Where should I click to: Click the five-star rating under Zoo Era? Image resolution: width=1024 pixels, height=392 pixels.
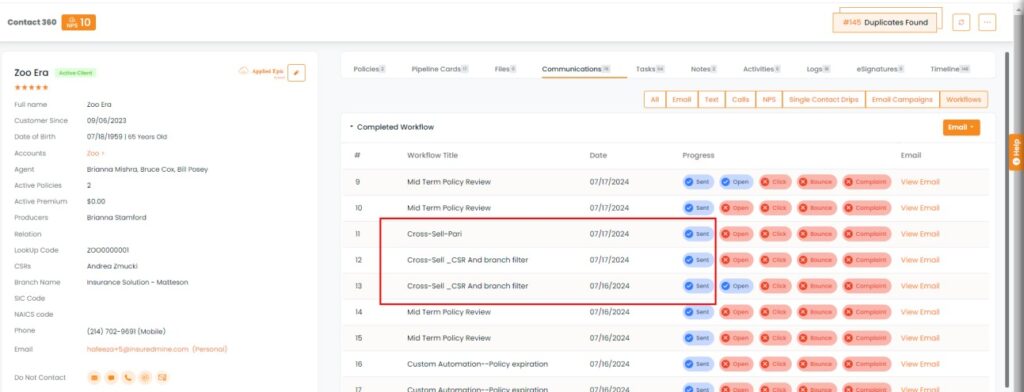pyautogui.click(x=31, y=88)
